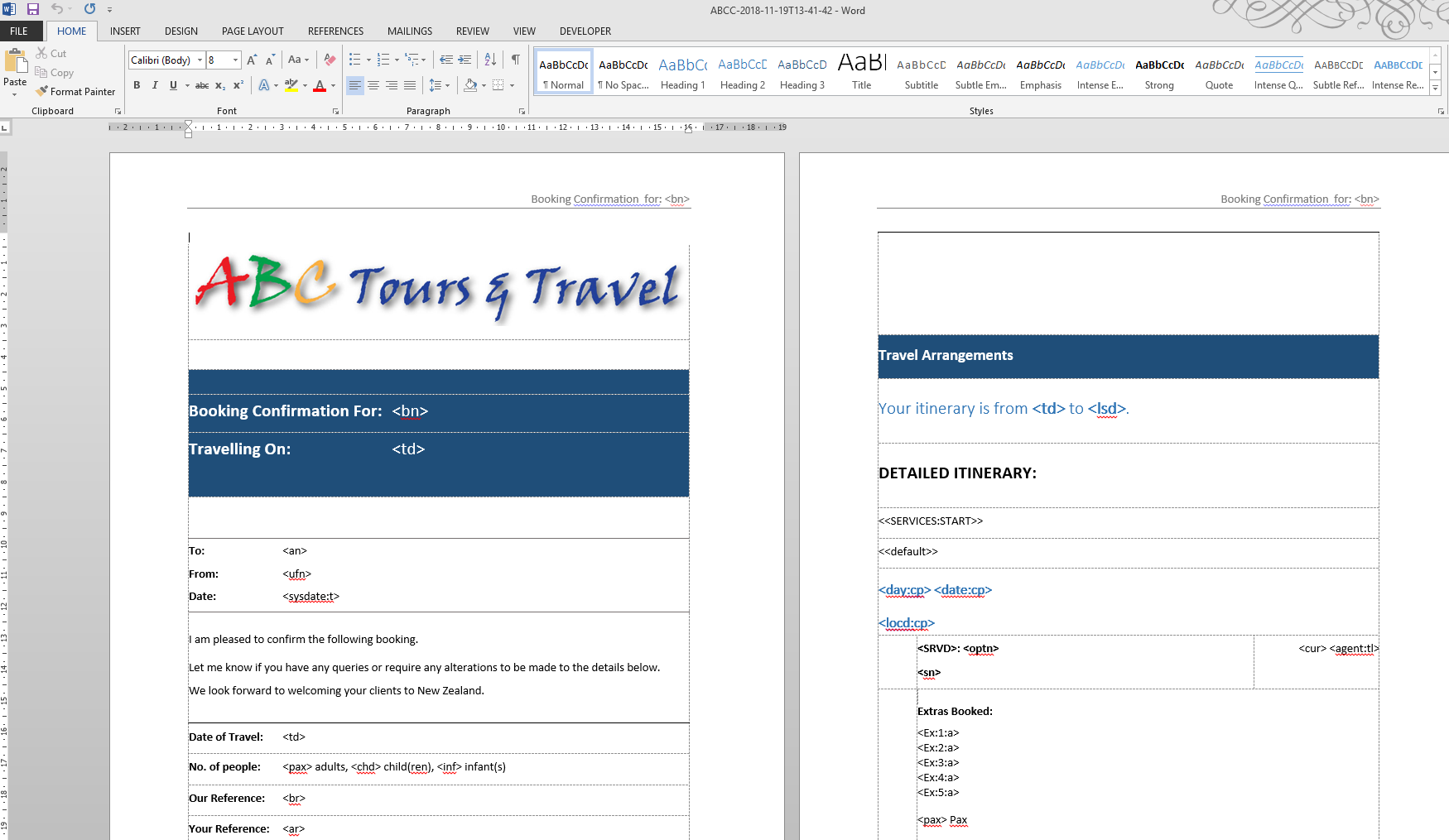The image size is (1449, 840).
Task: Apply the Strong style
Action: (x=1159, y=72)
